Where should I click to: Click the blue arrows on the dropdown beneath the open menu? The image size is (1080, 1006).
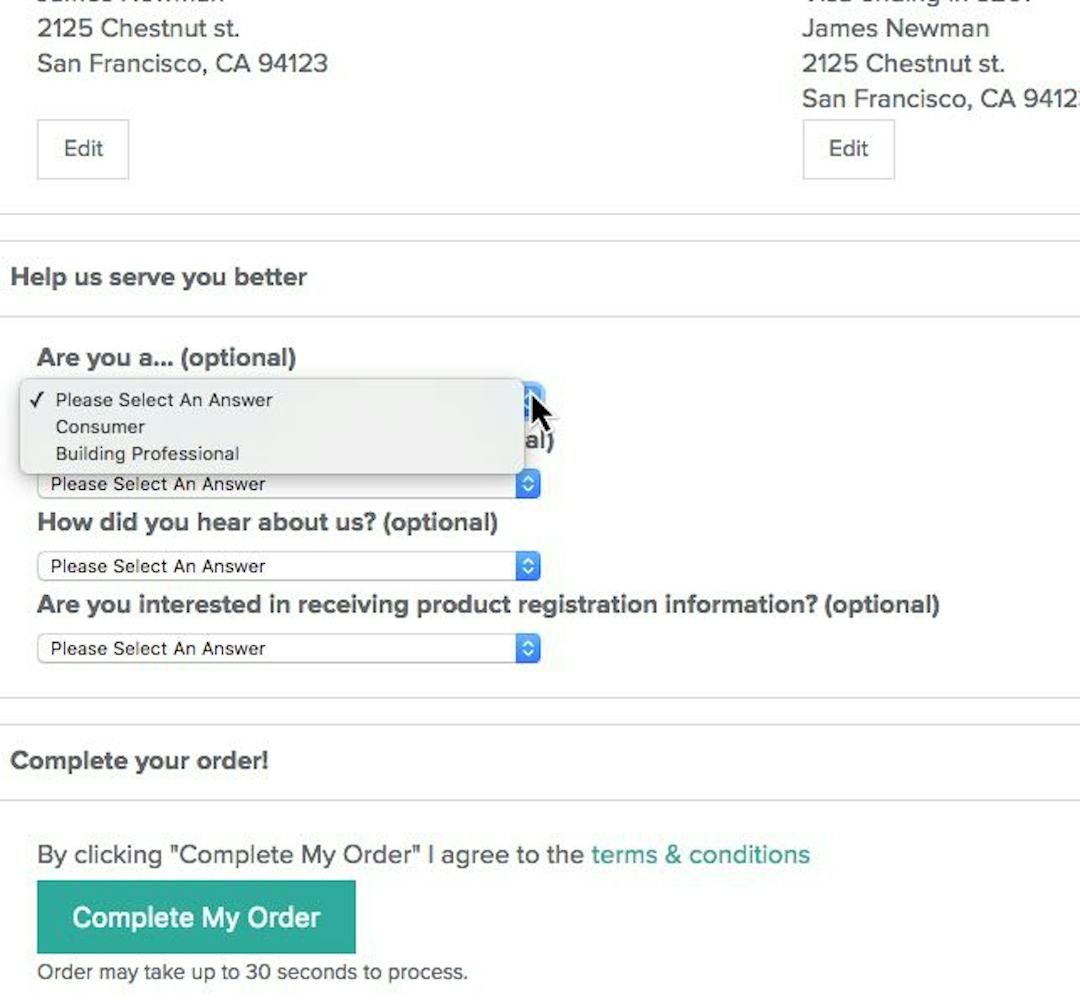(528, 485)
